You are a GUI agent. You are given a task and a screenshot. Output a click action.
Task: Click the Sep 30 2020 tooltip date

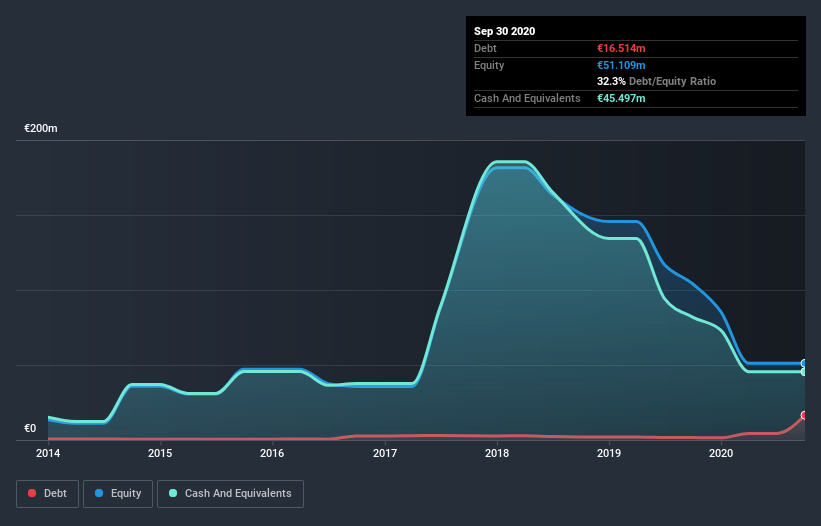504,31
